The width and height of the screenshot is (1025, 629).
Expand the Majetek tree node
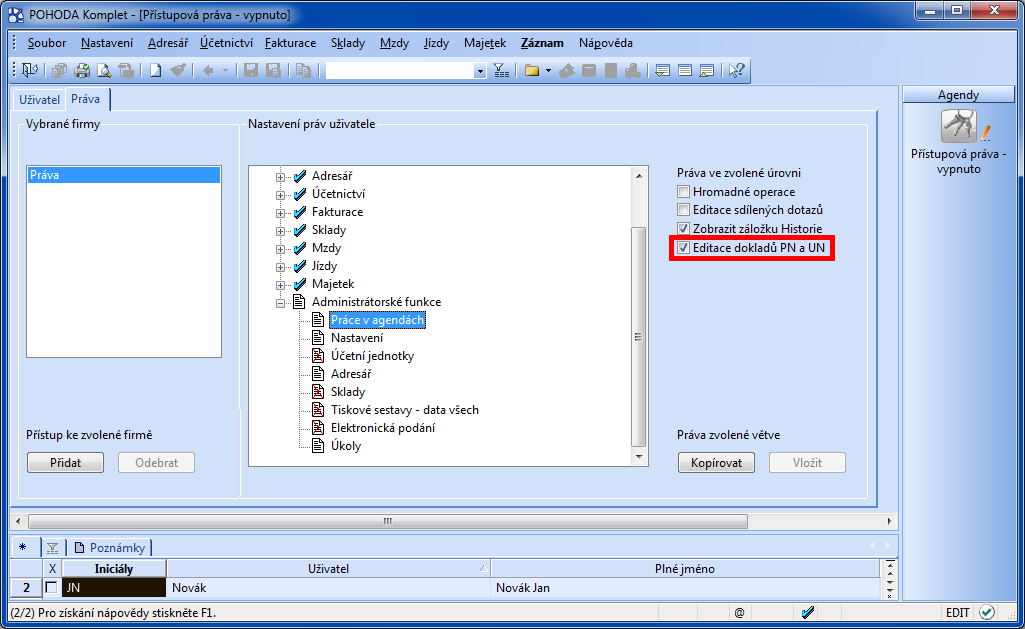pos(280,284)
